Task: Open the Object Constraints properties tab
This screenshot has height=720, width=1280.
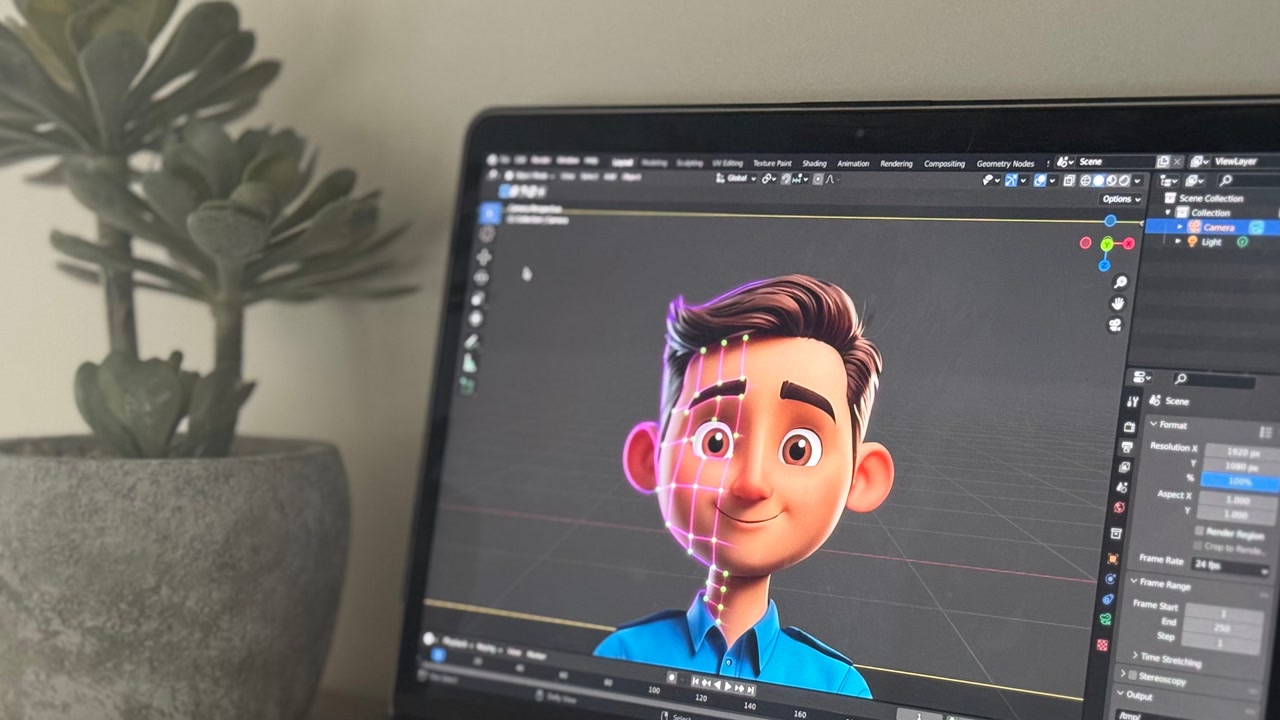Action: click(1108, 599)
